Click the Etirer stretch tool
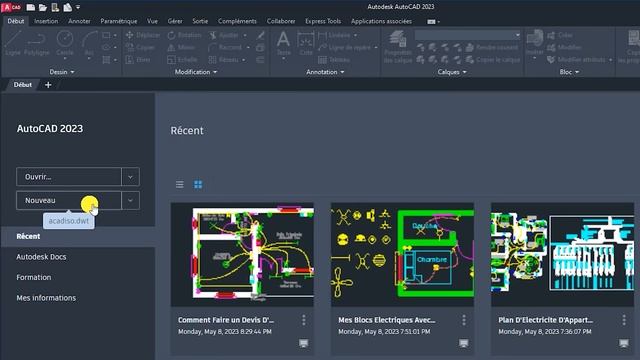Image resolution: width=640 pixels, height=360 pixels. click(x=138, y=60)
